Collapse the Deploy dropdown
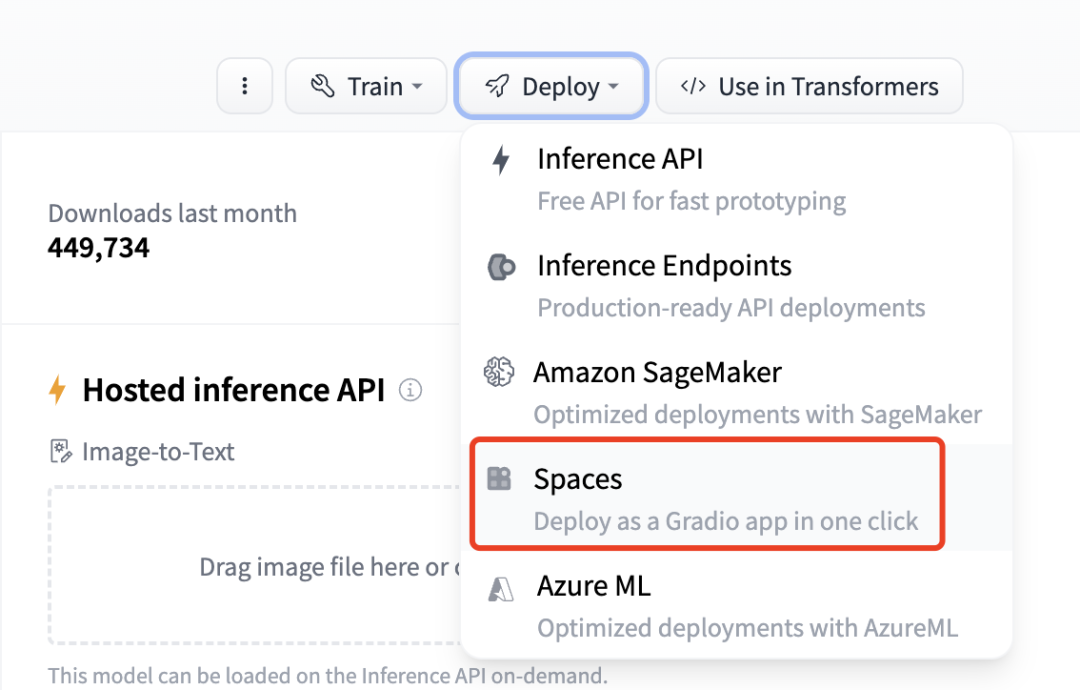The image size is (1080, 690). (x=551, y=86)
